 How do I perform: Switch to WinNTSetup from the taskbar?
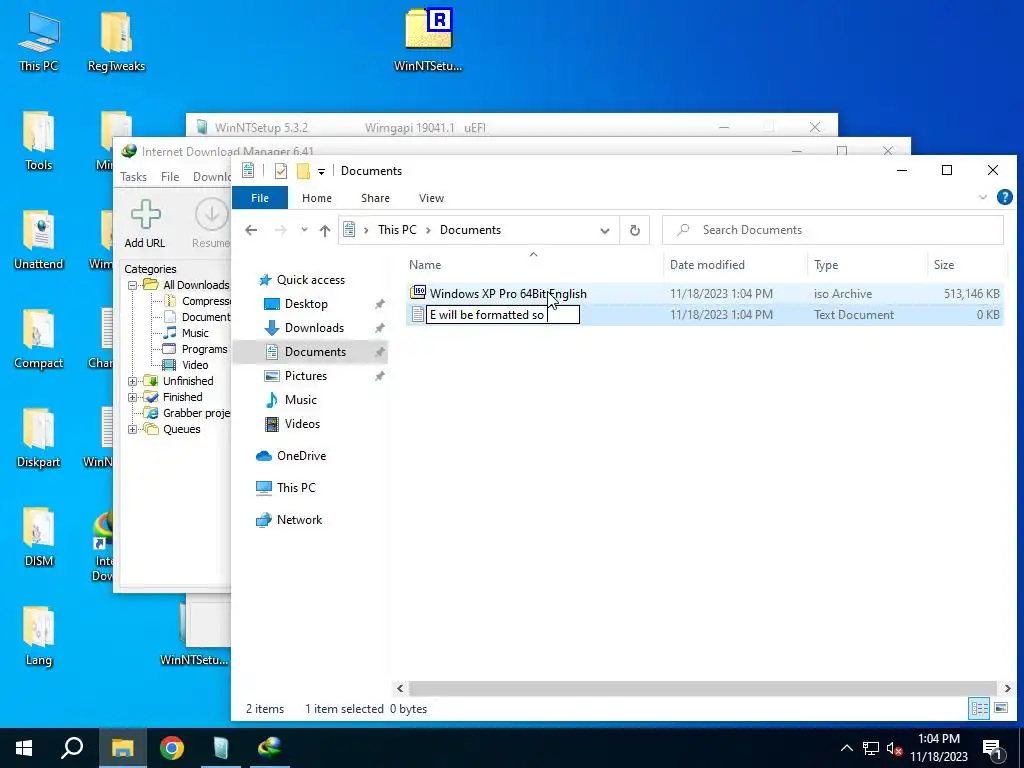point(221,748)
